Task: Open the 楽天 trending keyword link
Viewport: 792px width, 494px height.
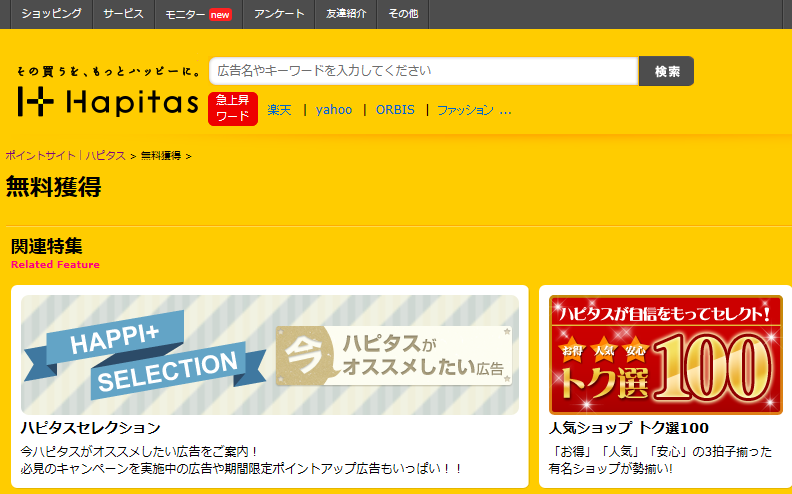Action: pyautogui.click(x=279, y=110)
